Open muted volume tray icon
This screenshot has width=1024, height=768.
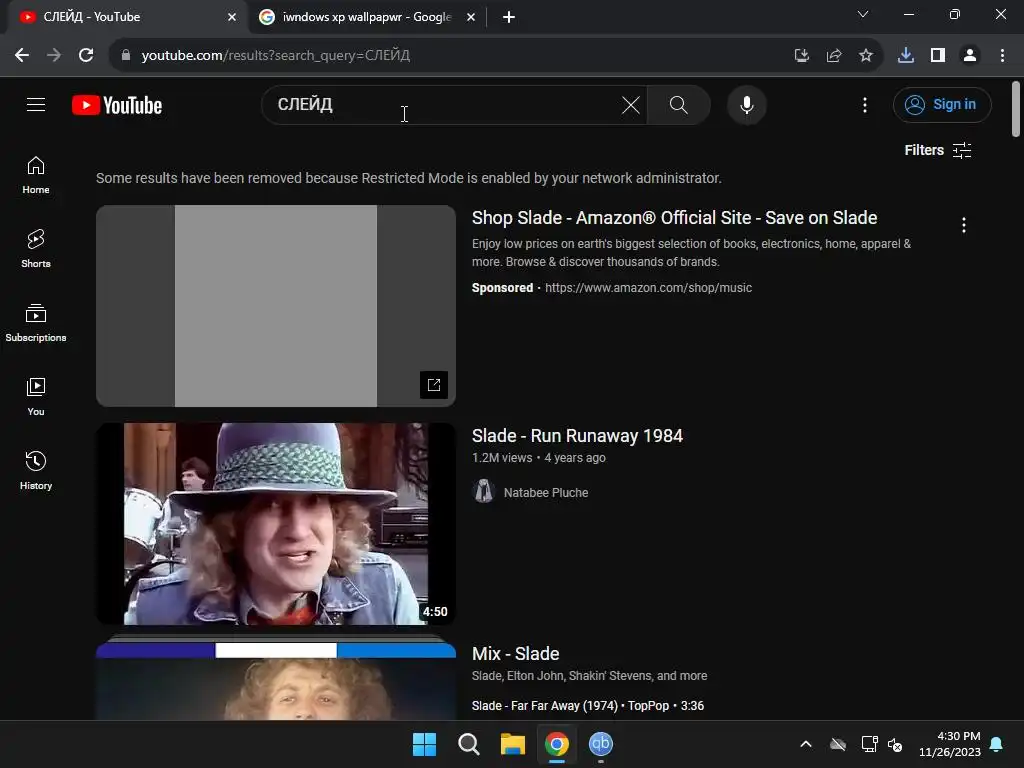[895, 744]
